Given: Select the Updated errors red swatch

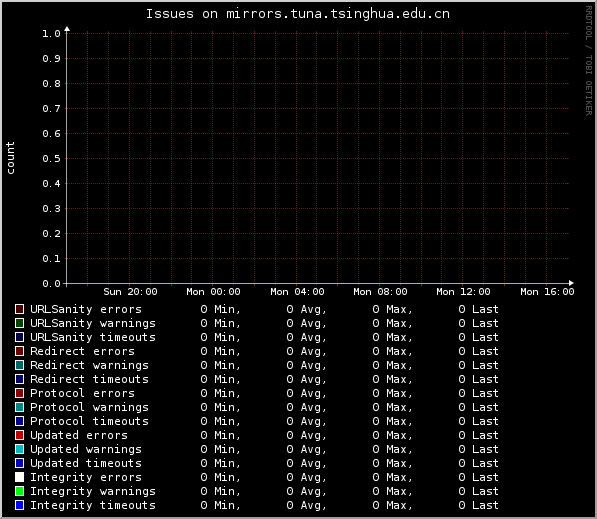Looking at the screenshot, I should 19,435.
